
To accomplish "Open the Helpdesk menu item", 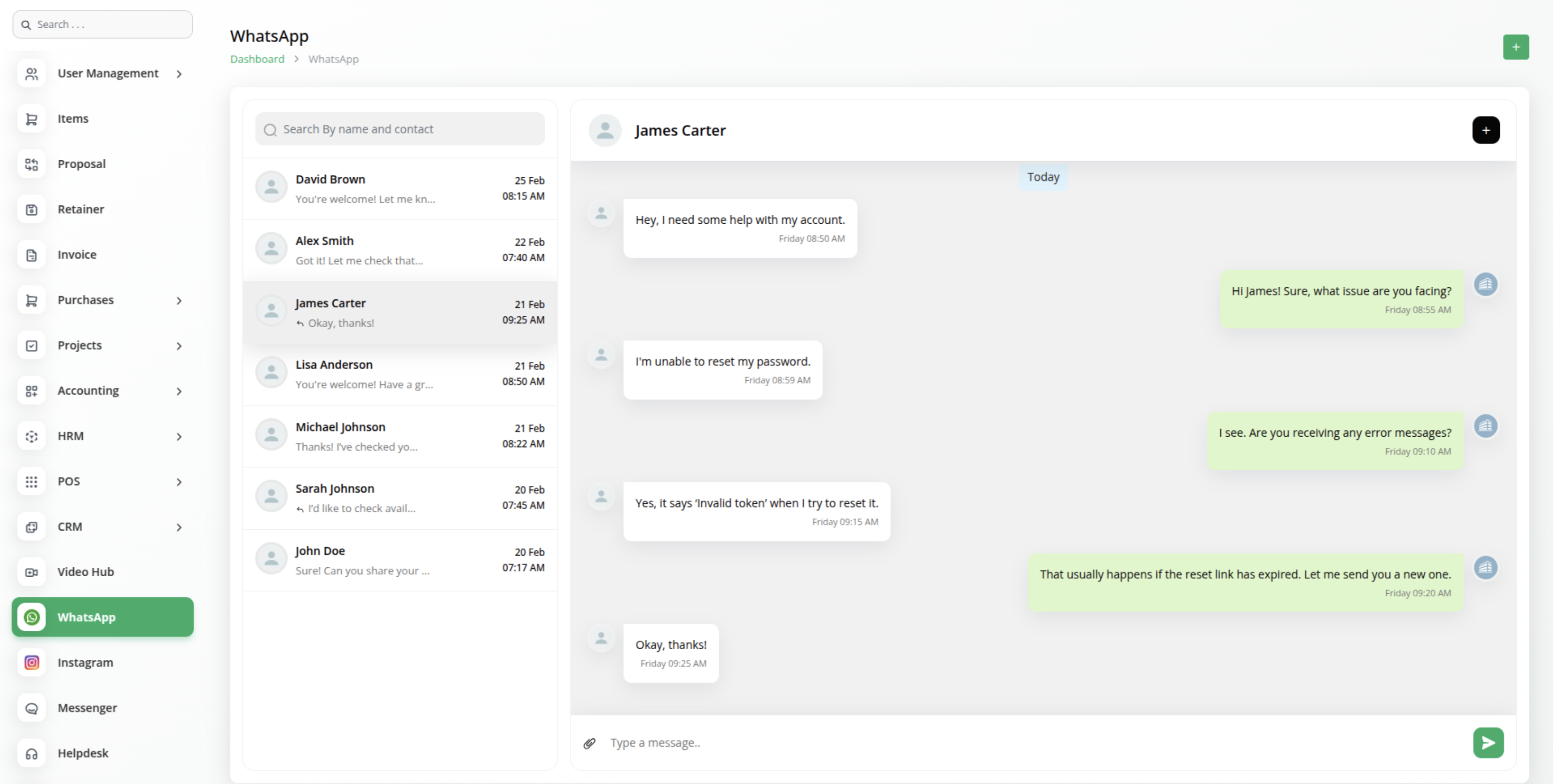I will (102, 753).
